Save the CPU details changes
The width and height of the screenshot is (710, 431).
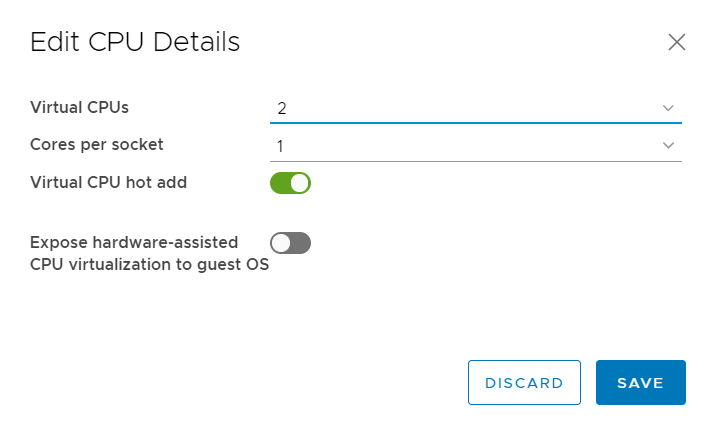pyautogui.click(x=640, y=383)
